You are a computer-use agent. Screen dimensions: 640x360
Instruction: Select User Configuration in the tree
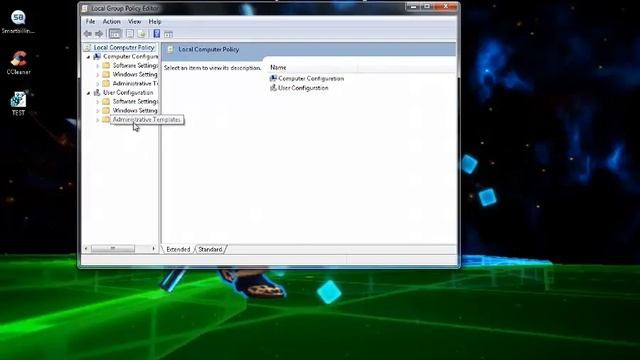[128, 93]
